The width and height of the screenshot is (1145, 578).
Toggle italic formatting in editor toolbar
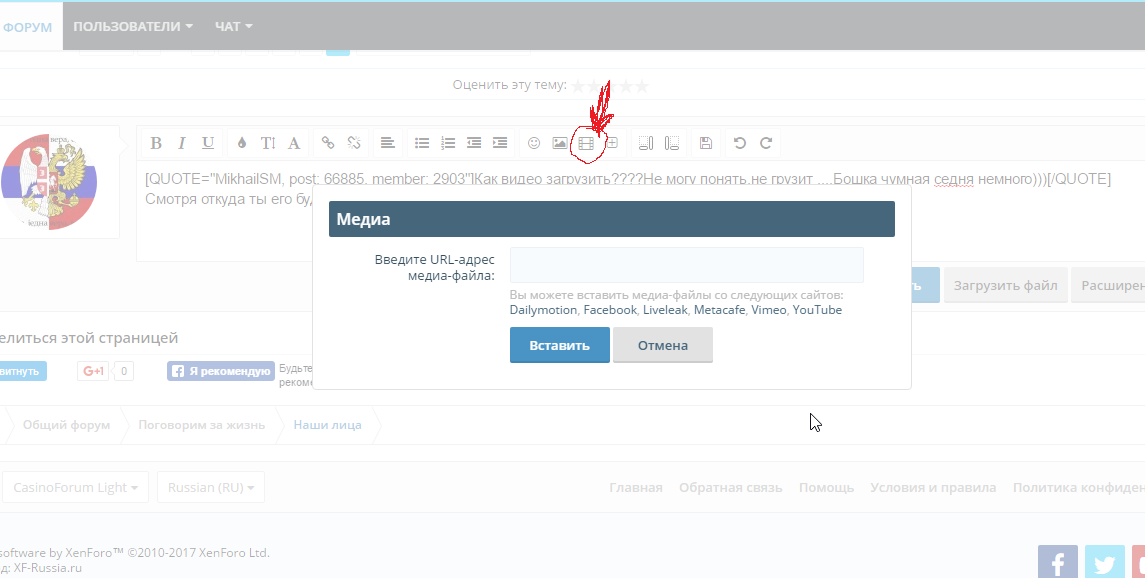182,143
